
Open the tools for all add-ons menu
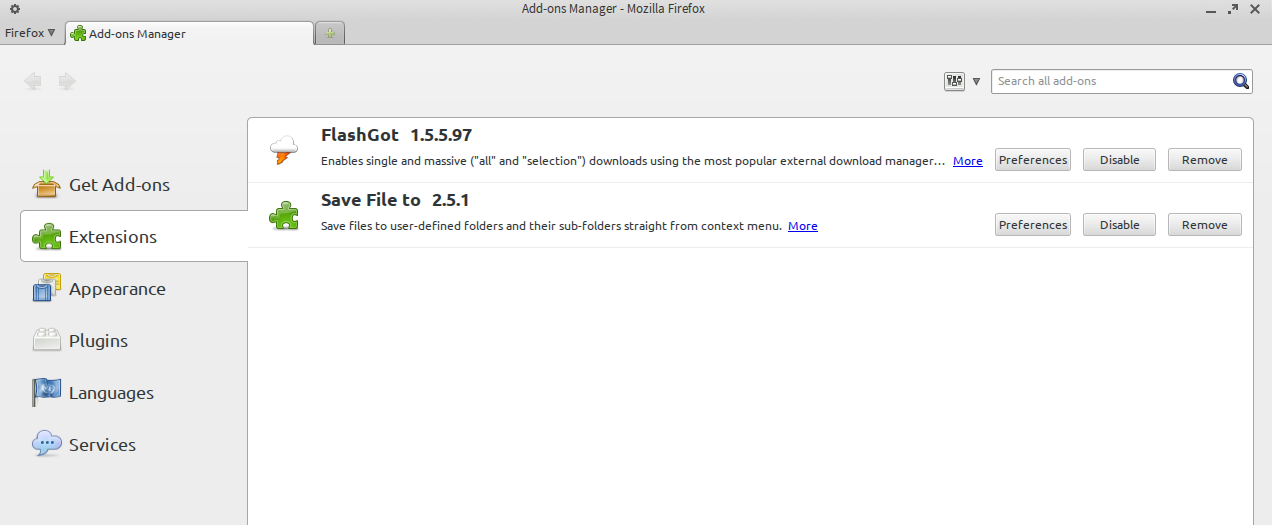962,81
